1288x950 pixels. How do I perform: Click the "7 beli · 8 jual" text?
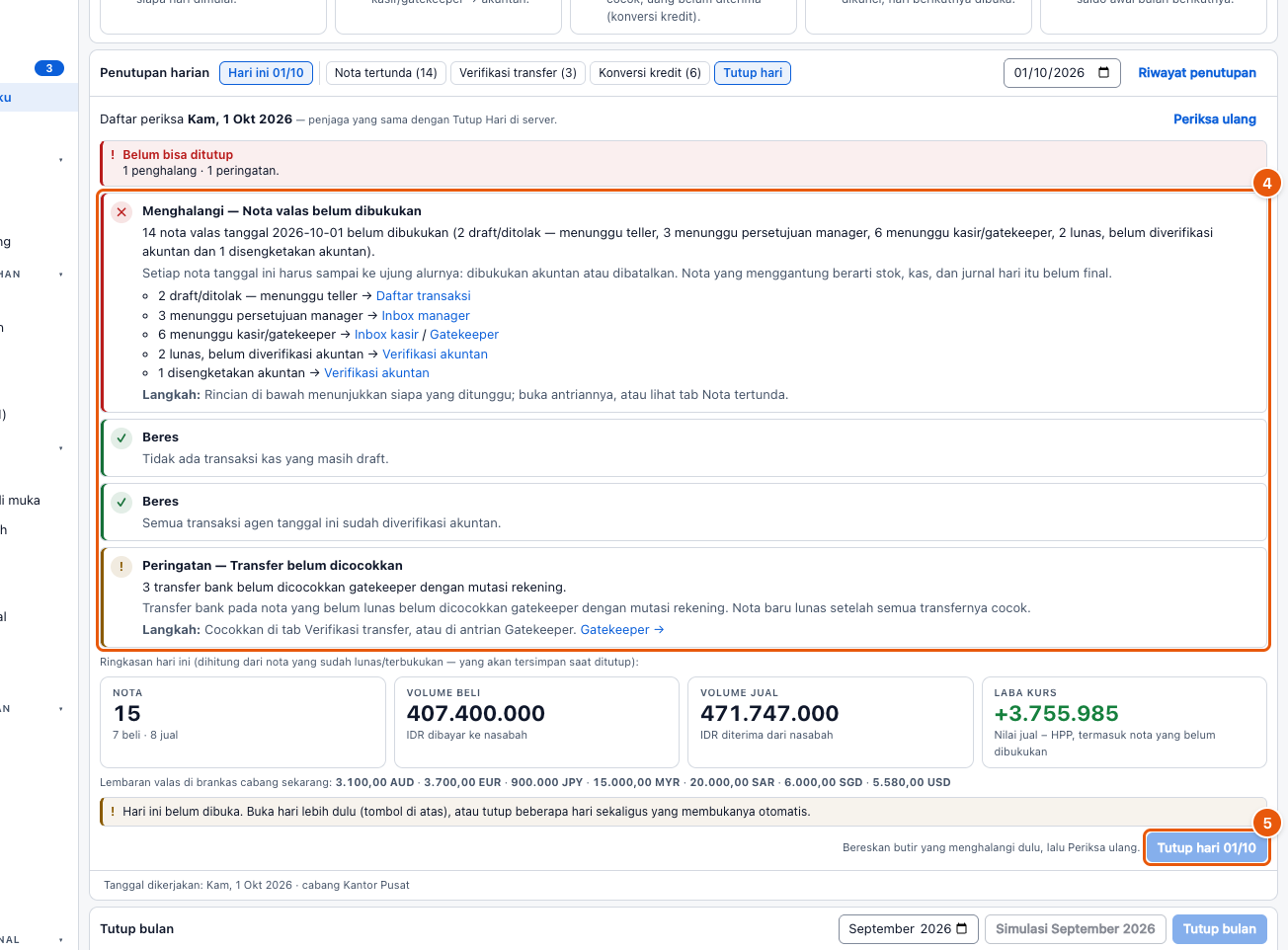tap(145, 736)
